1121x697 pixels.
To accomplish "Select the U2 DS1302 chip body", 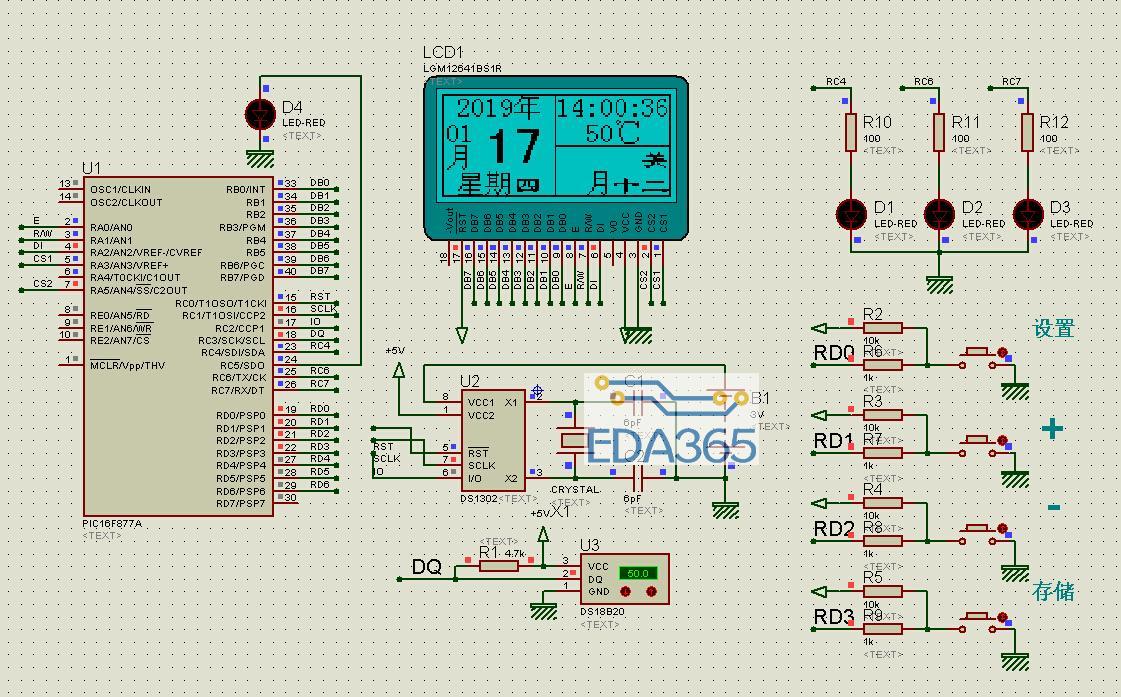I will click(x=493, y=440).
